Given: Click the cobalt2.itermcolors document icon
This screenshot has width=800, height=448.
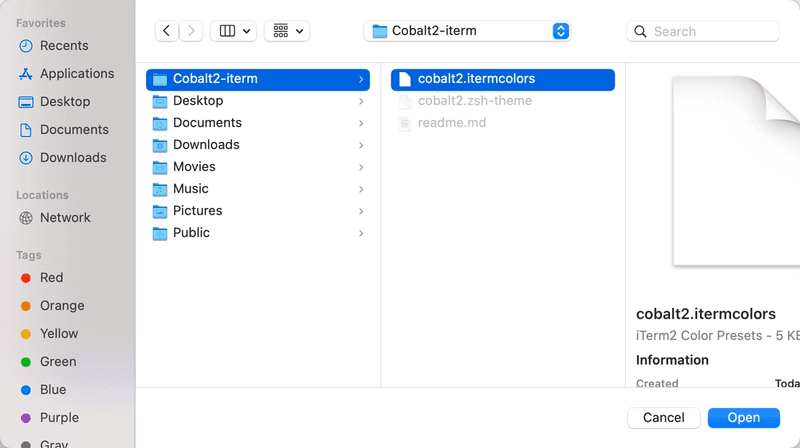Looking at the screenshot, I should click(405, 79).
